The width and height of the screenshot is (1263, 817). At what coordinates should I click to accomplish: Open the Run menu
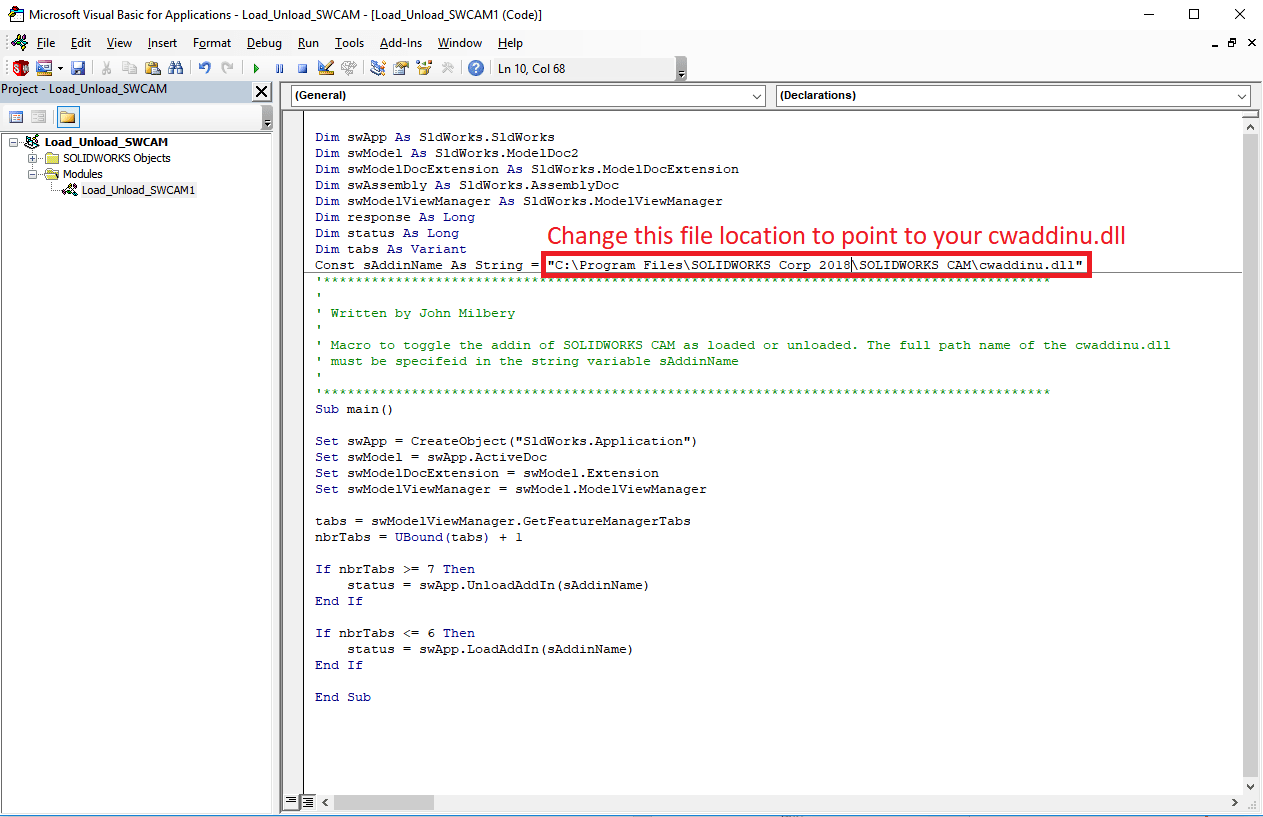308,43
